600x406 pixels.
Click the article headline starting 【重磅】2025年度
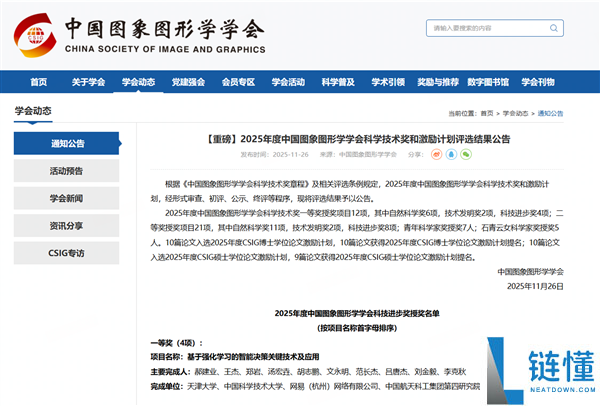pyautogui.click(x=358, y=139)
